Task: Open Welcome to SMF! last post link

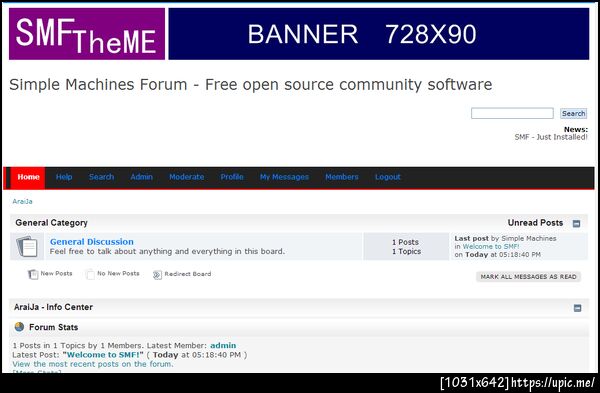Action: pos(491,246)
